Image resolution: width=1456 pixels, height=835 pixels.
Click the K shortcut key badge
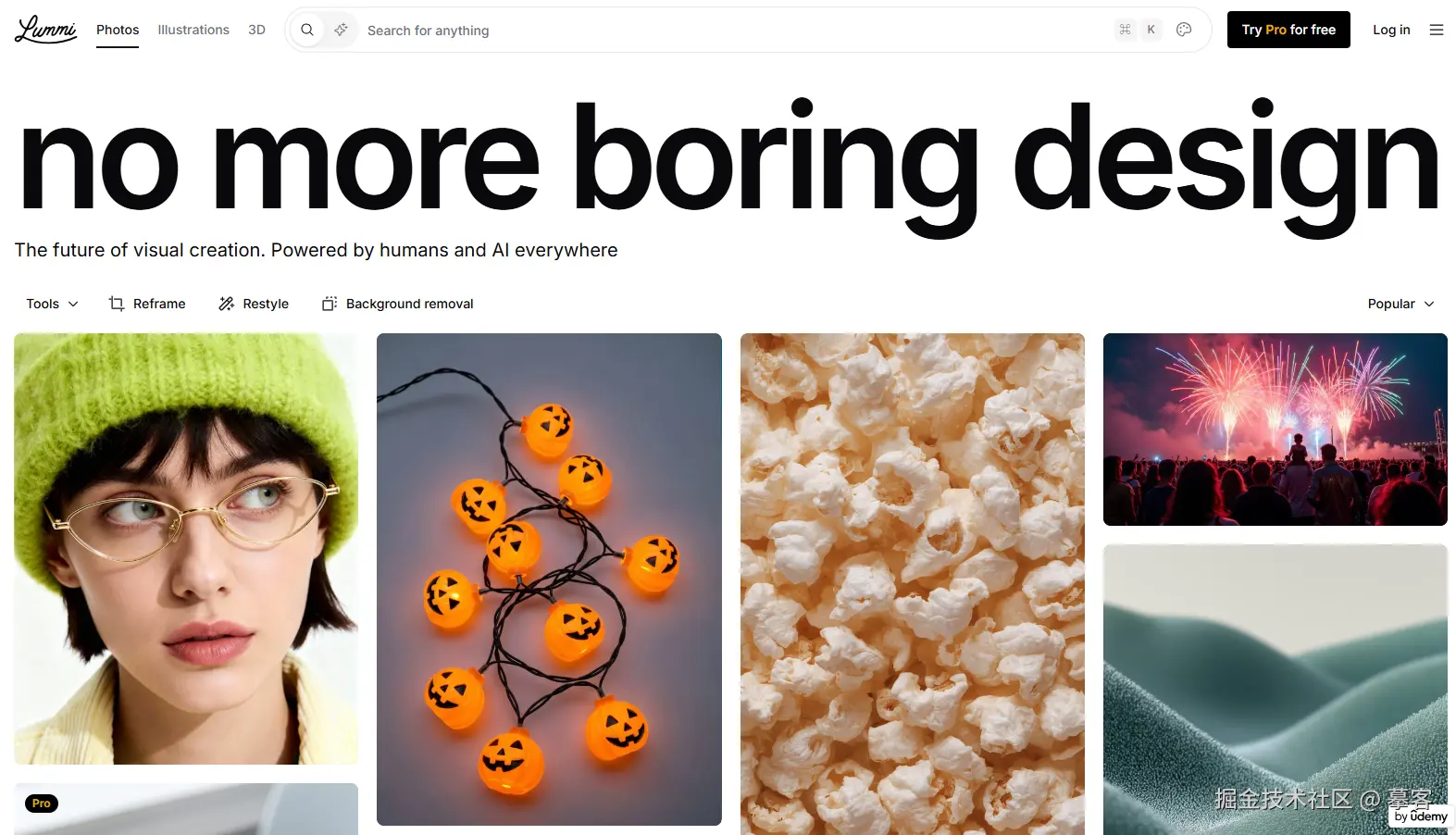(1151, 30)
